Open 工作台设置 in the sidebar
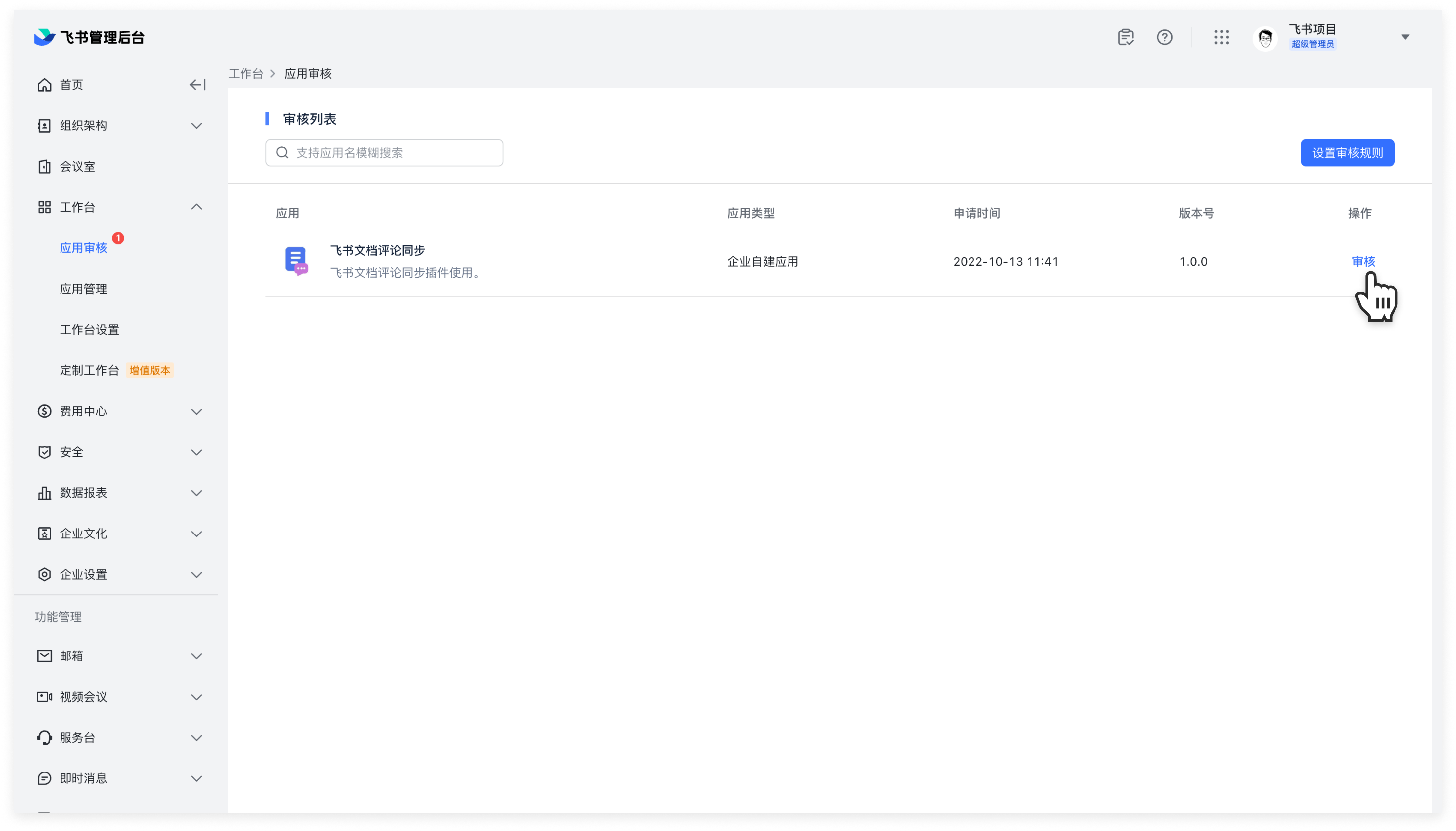This screenshot has height=831, width=1456. [89, 330]
